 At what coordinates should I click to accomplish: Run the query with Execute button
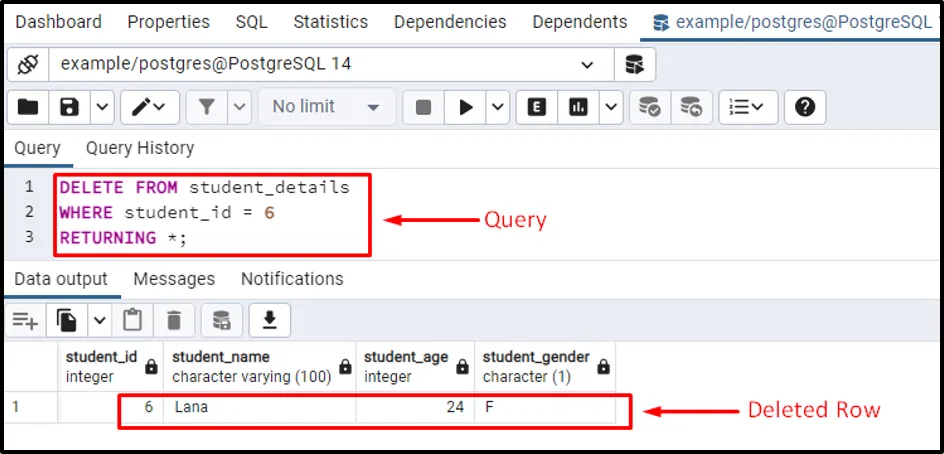(x=465, y=107)
